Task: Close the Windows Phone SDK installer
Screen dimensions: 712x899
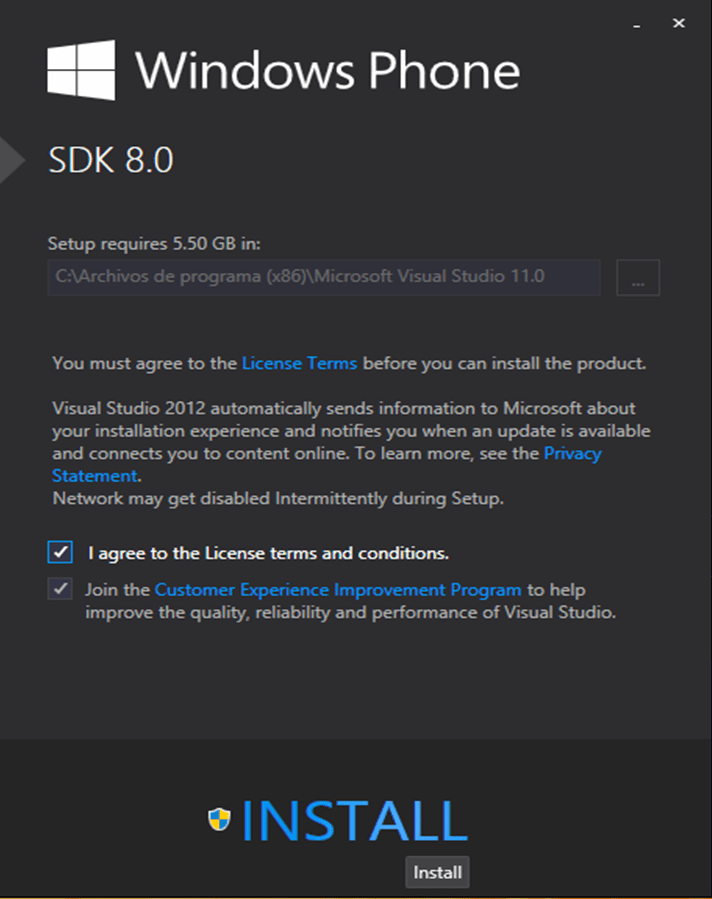Action: tap(678, 22)
